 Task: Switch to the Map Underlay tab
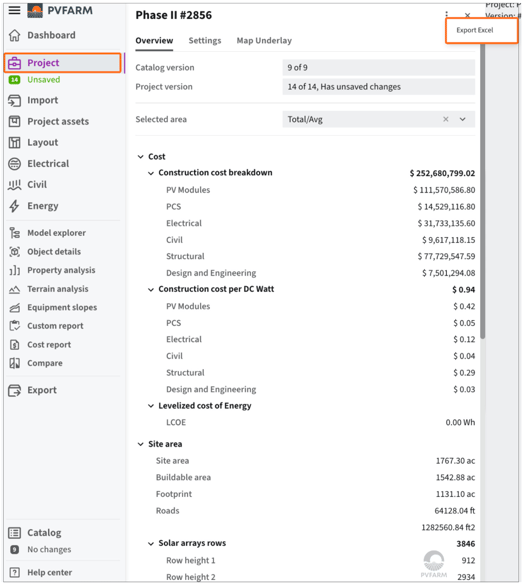(264, 41)
